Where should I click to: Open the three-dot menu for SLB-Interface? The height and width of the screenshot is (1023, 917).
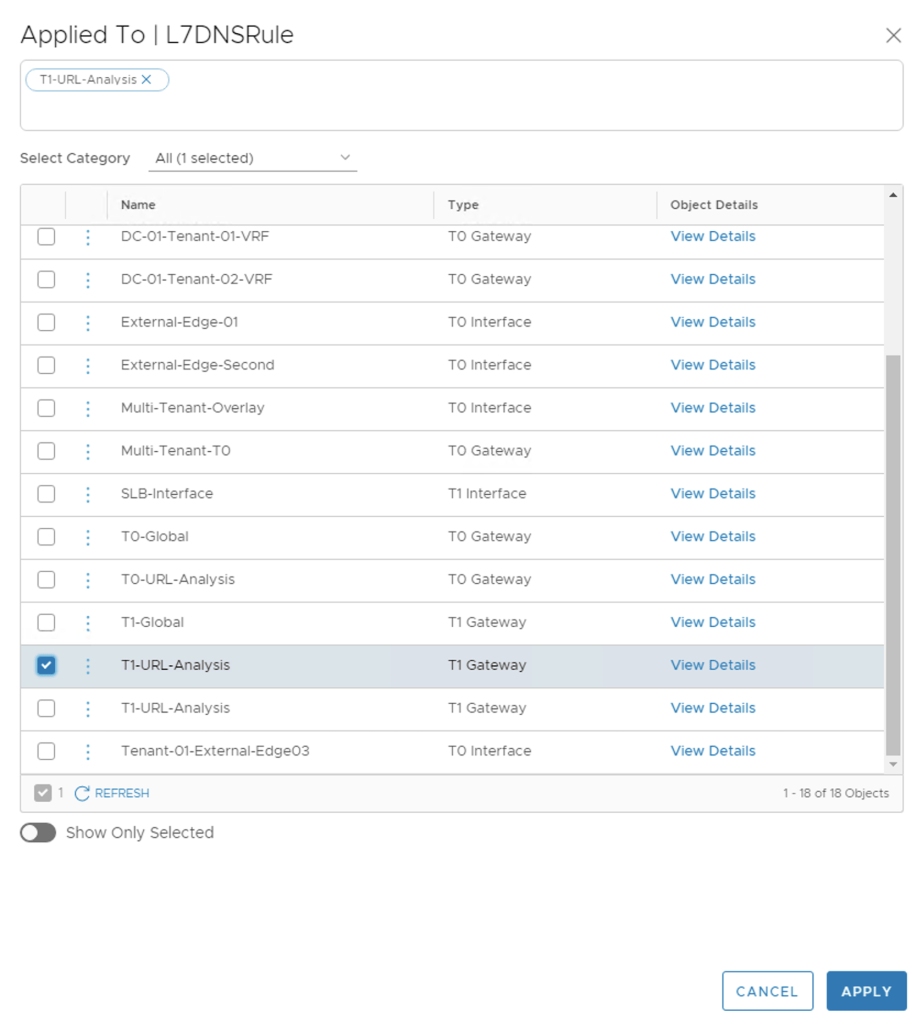88,494
